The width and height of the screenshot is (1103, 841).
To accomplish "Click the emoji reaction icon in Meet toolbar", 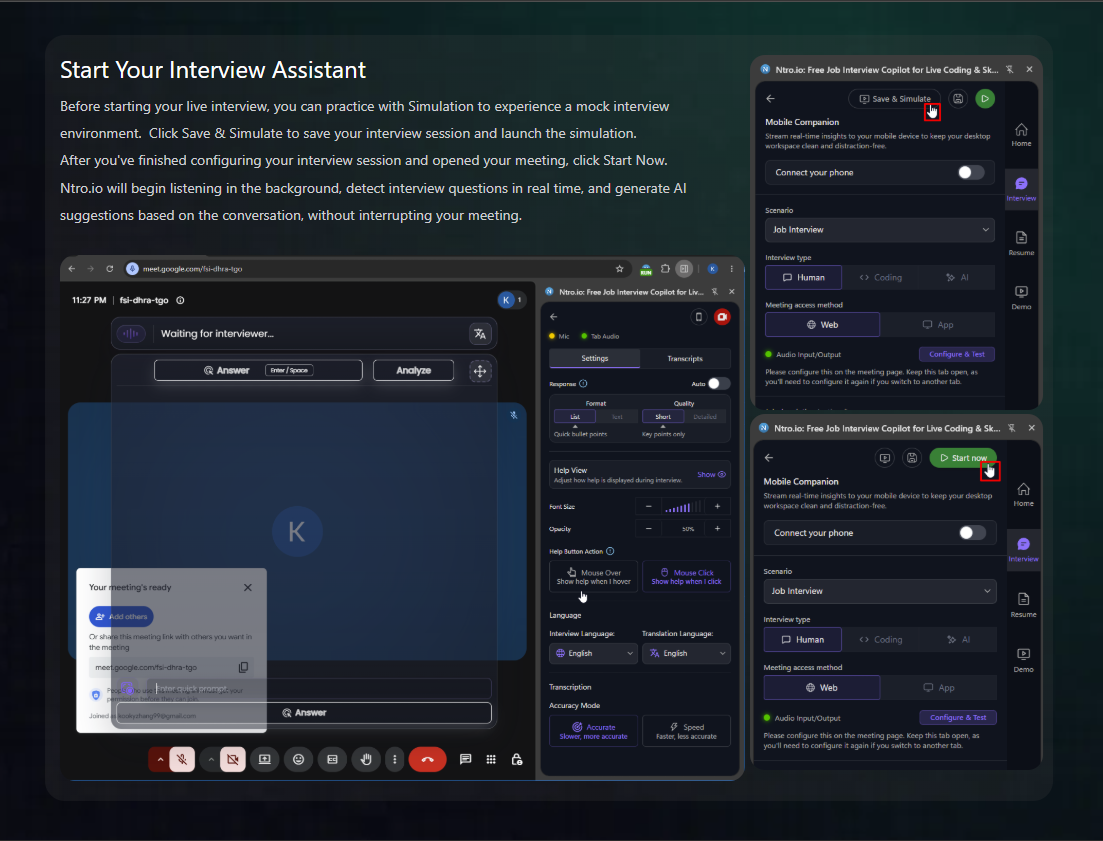I will [x=298, y=759].
